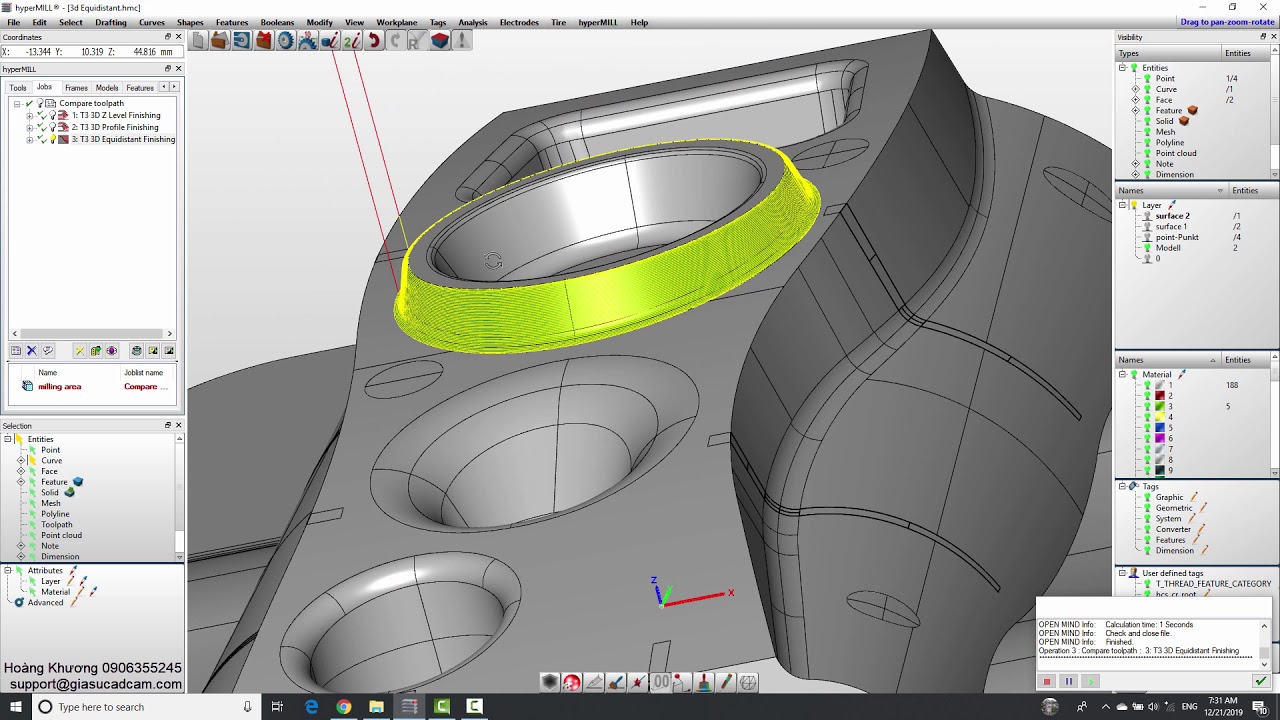Image resolution: width=1280 pixels, height=720 pixels.
Task: Toggle lightbulb for Compare toolpath joblist
Action: point(40,103)
